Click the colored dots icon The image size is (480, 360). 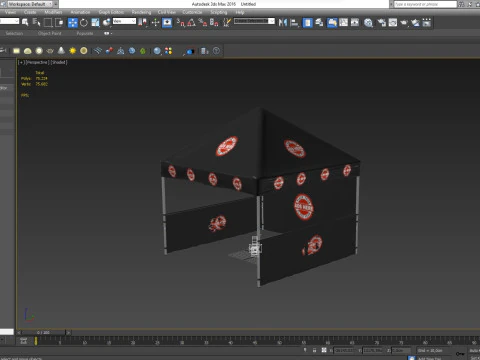[x=168, y=51]
